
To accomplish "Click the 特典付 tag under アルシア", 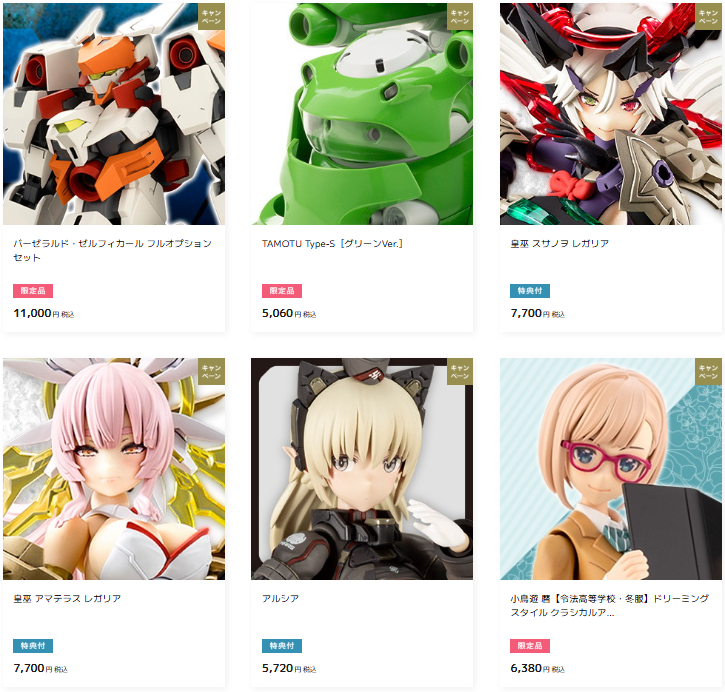I will click(282, 646).
